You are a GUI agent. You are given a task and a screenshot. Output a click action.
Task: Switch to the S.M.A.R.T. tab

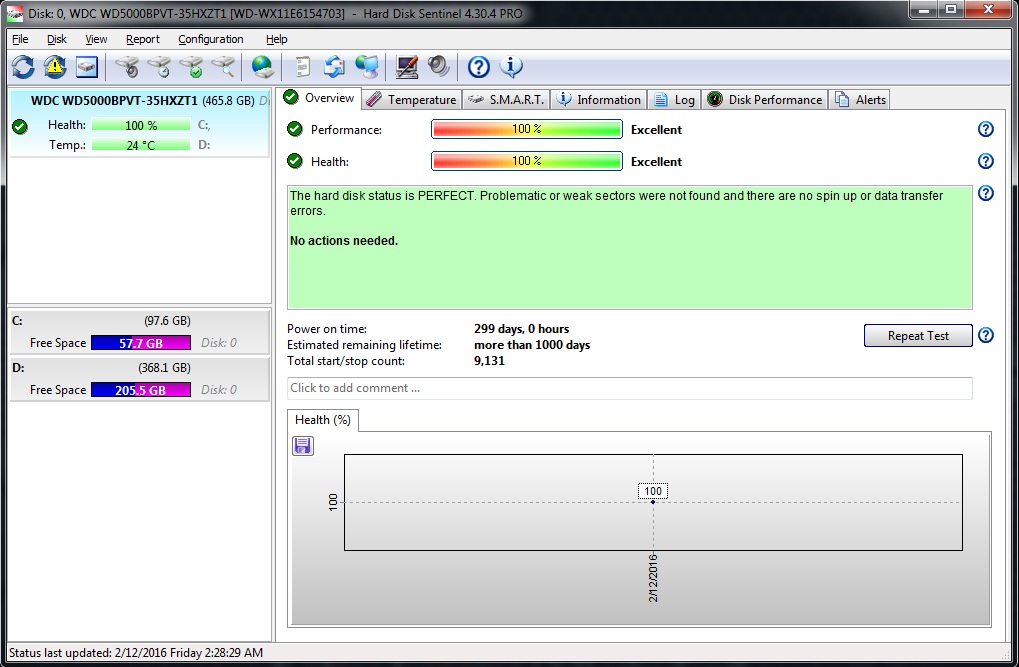click(507, 99)
